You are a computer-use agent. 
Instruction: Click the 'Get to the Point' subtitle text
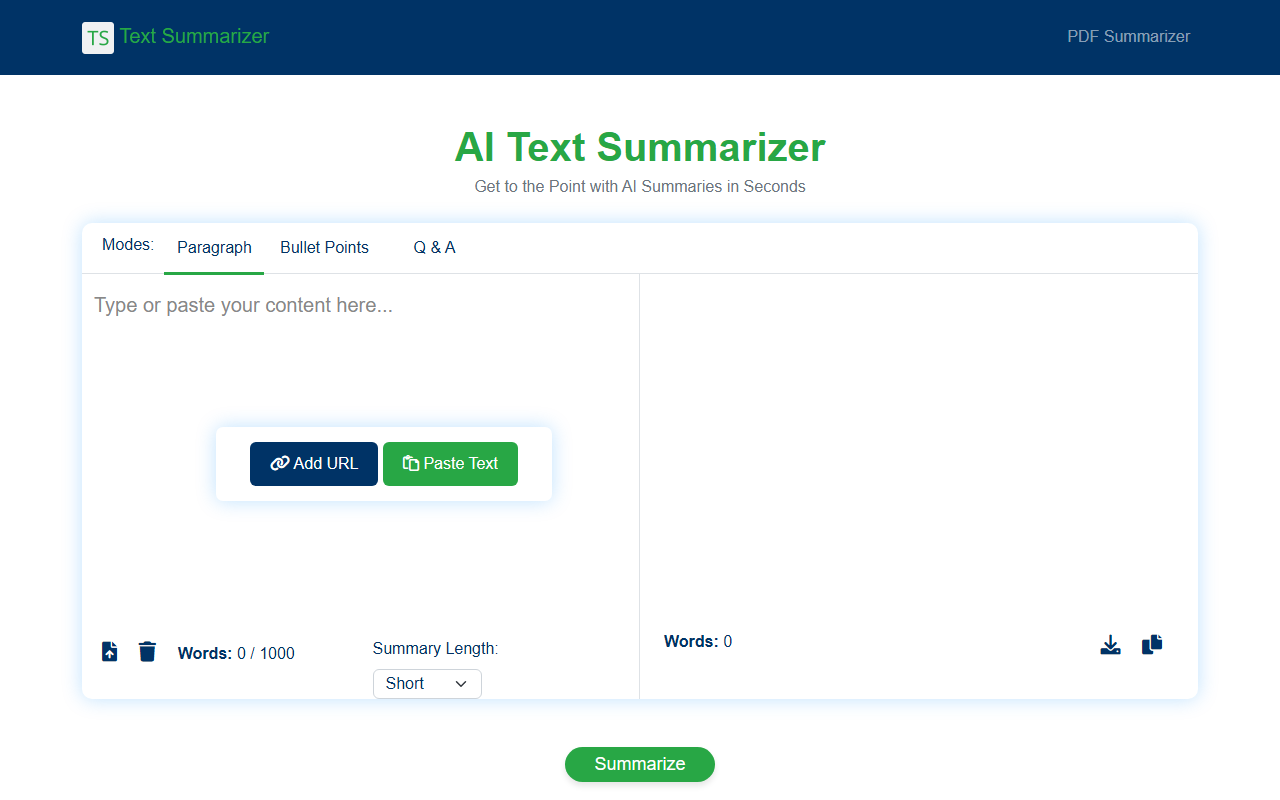640,187
